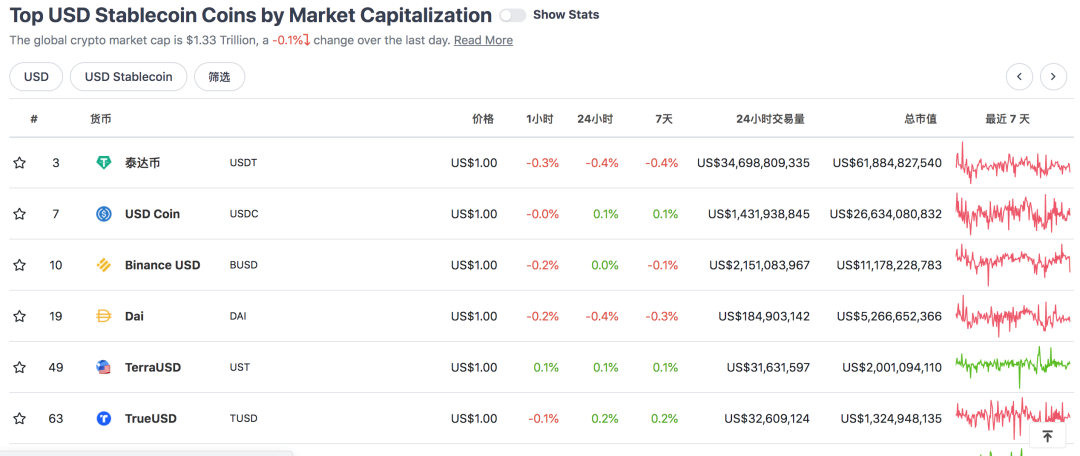
Task: Favorite Tether with its star icon
Action: click(19, 163)
